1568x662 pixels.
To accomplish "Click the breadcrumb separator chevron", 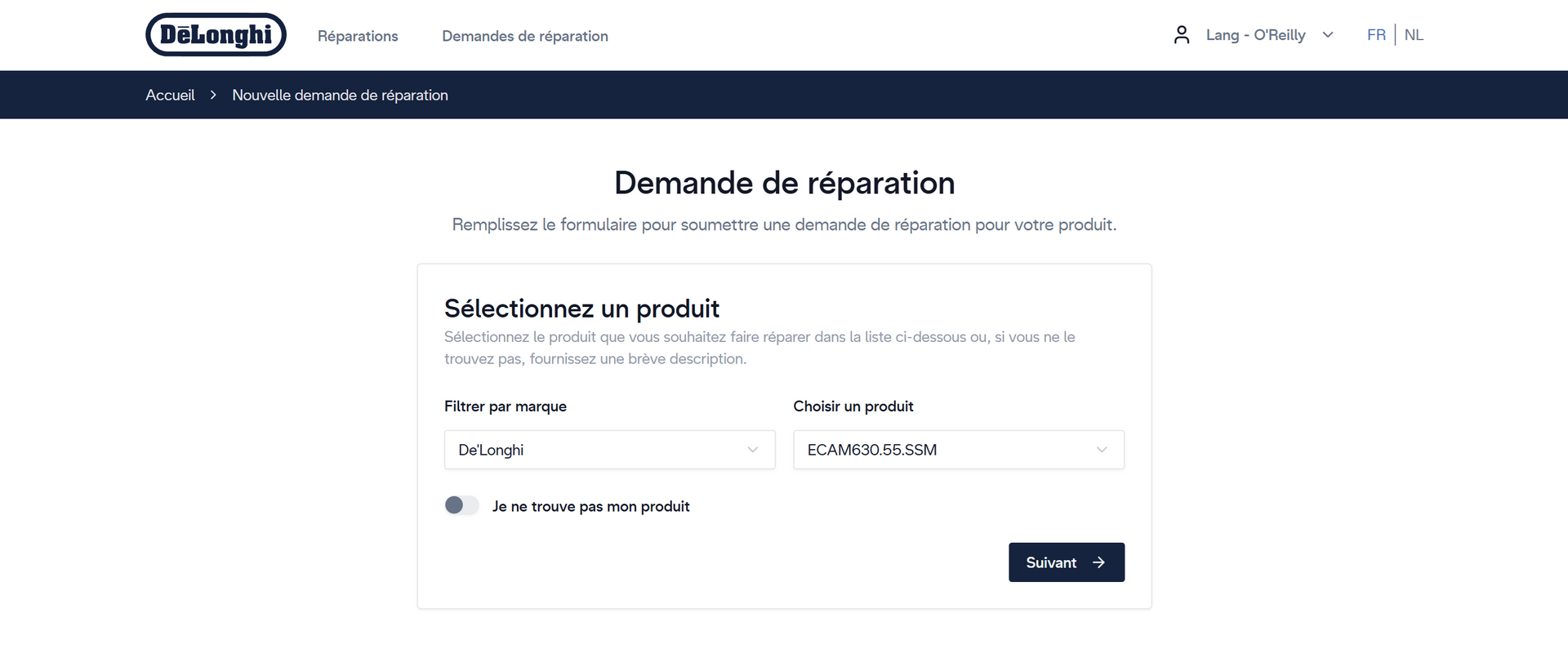I will click(x=213, y=96).
